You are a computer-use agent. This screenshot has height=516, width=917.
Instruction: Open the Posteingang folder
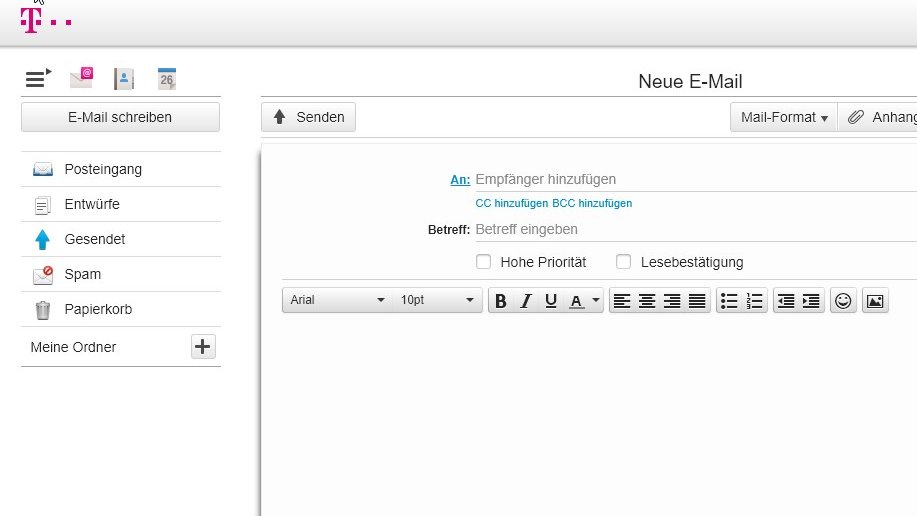pos(103,169)
